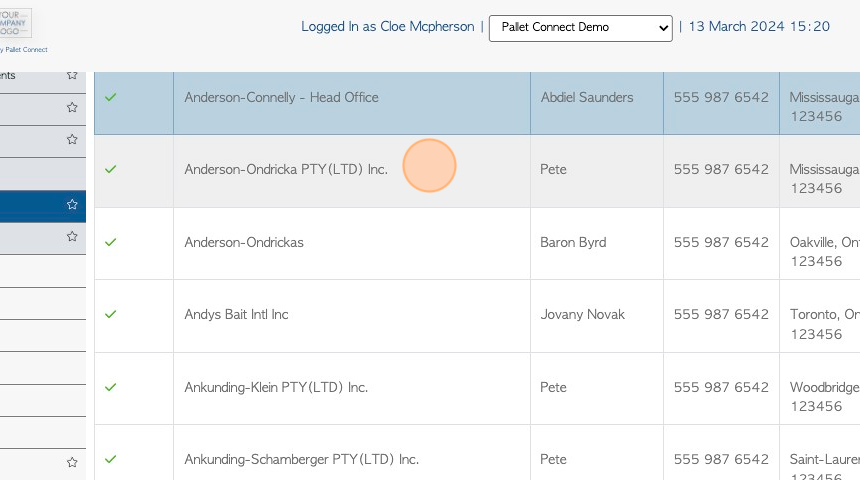Open Ankunding-Klein PTY(LTD) Inc. entry

[x=276, y=387]
